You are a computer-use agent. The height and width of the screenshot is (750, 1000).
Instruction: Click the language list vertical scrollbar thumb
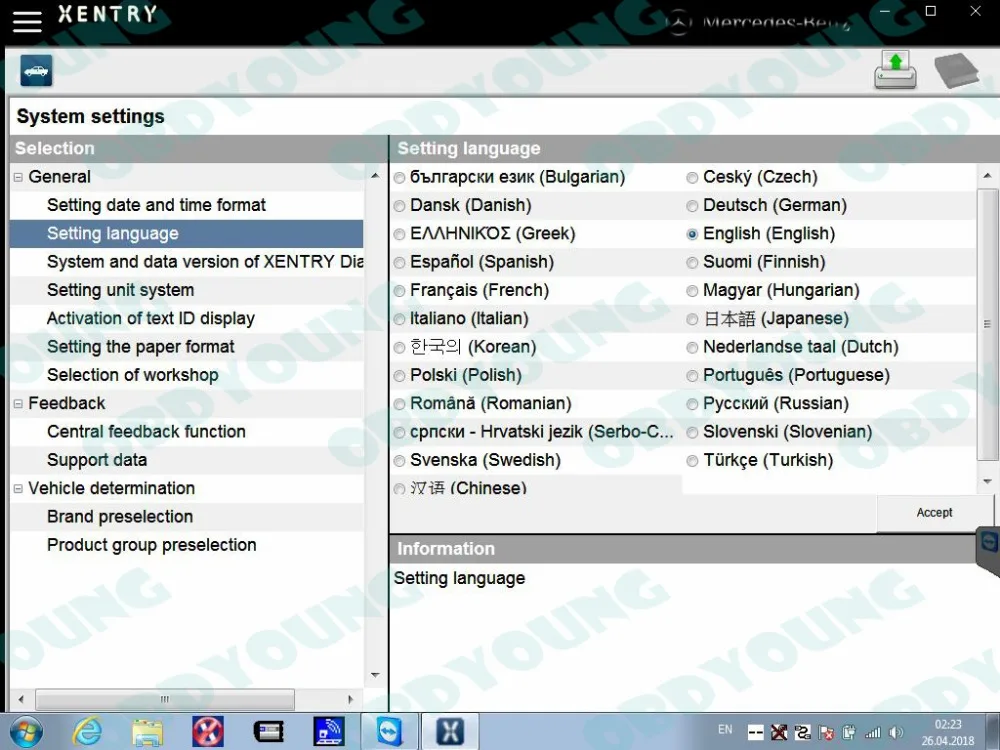click(987, 324)
